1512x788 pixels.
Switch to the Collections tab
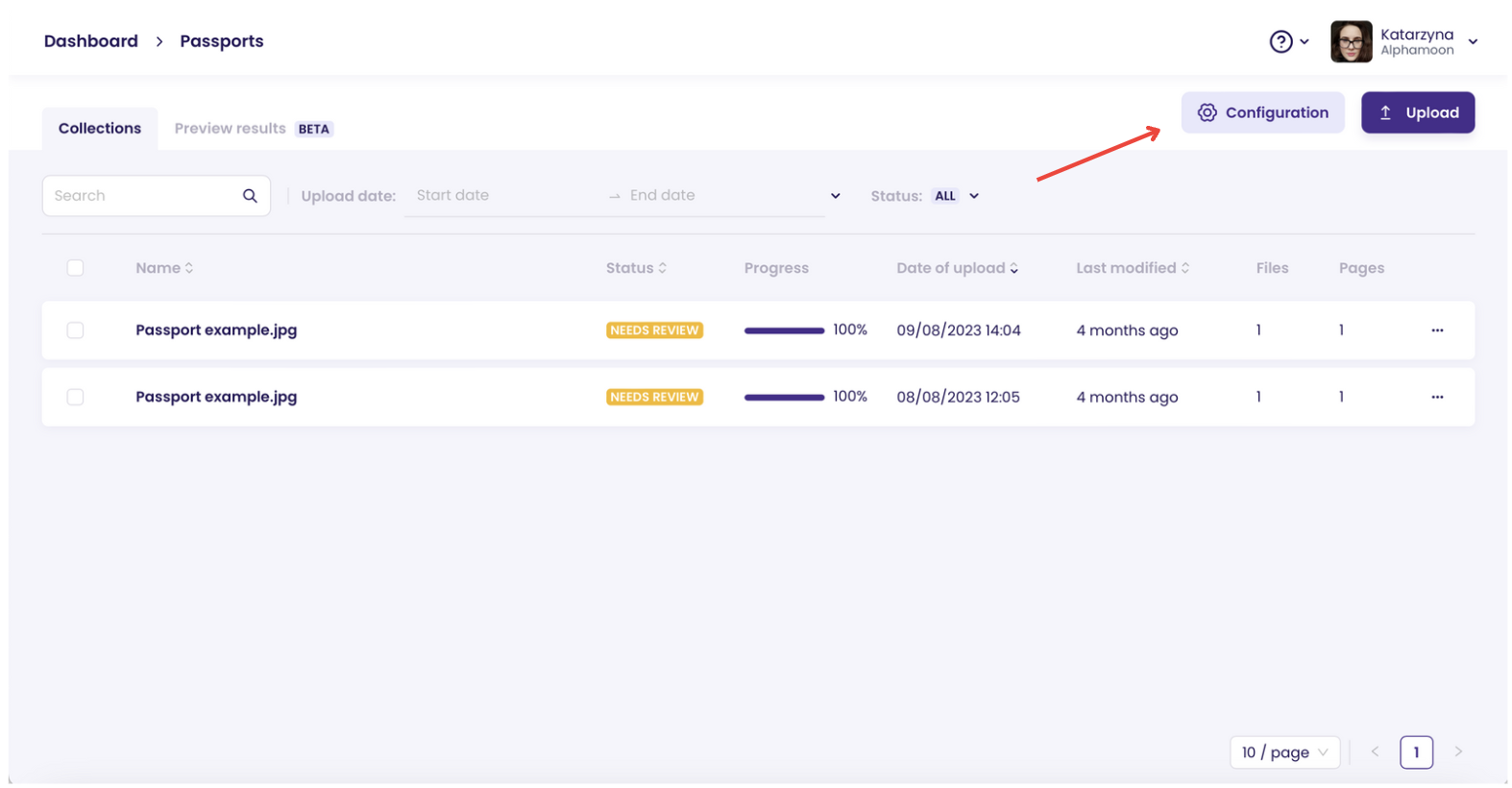99,129
